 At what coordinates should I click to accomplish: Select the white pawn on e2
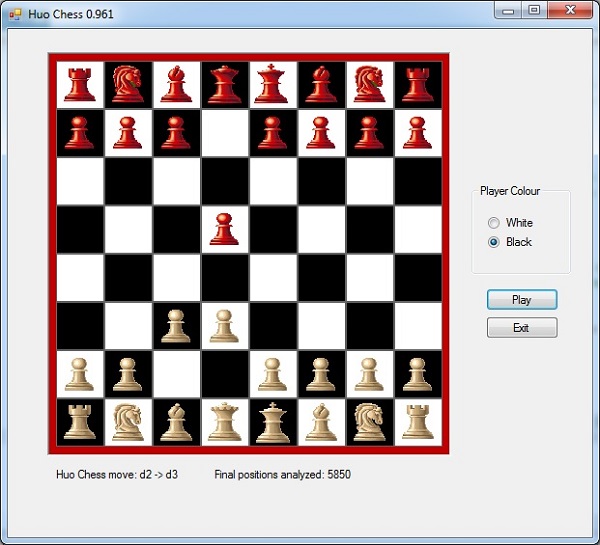click(273, 374)
